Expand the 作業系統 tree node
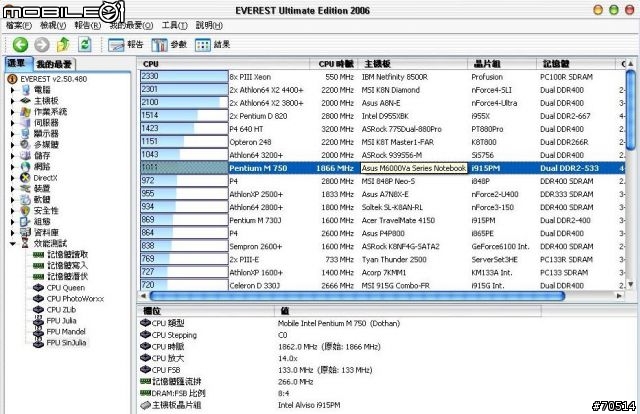The width and height of the screenshot is (640, 414). [12, 112]
